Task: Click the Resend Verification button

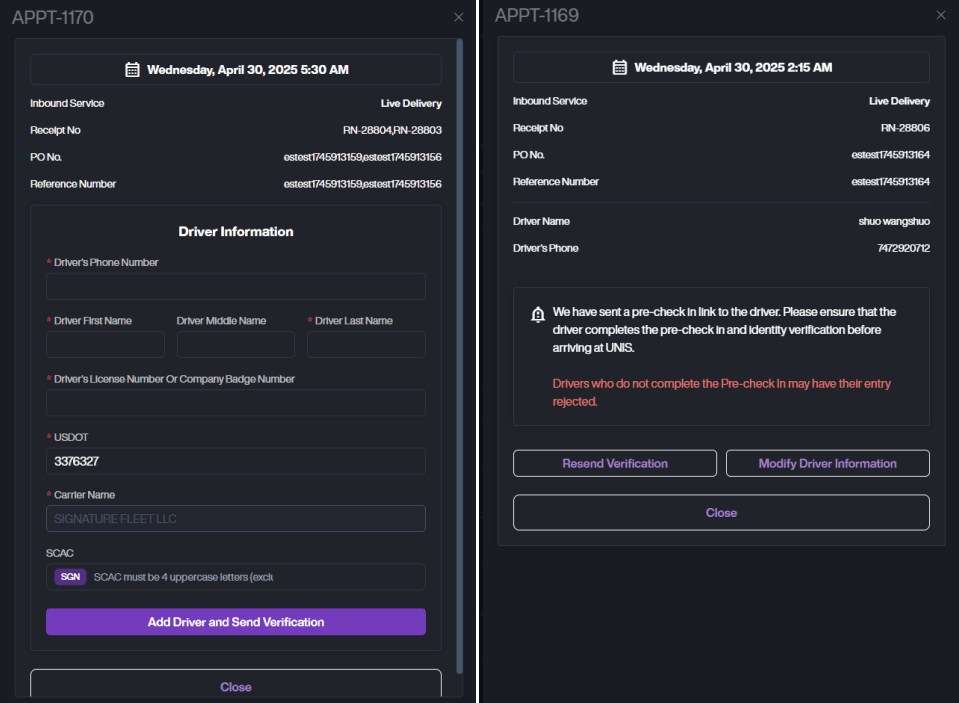Action: point(614,463)
